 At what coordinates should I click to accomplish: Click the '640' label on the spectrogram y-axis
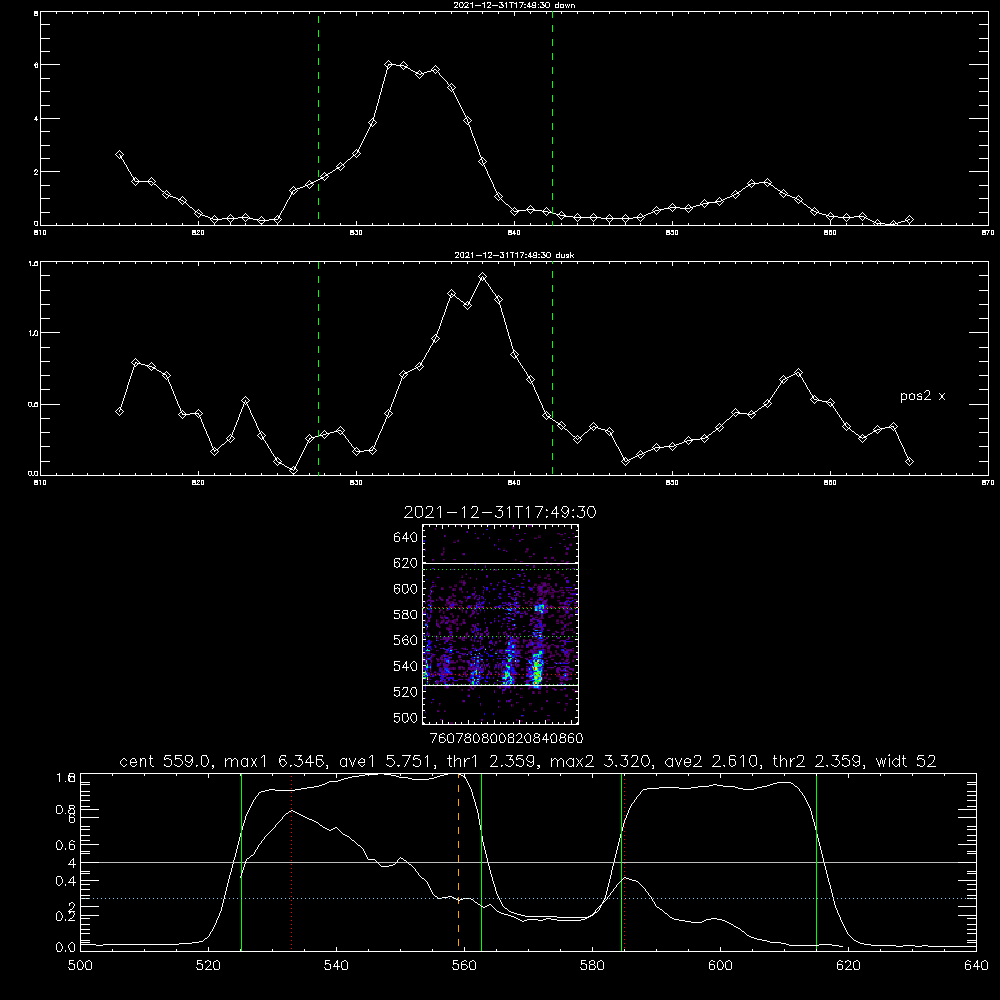tap(406, 538)
